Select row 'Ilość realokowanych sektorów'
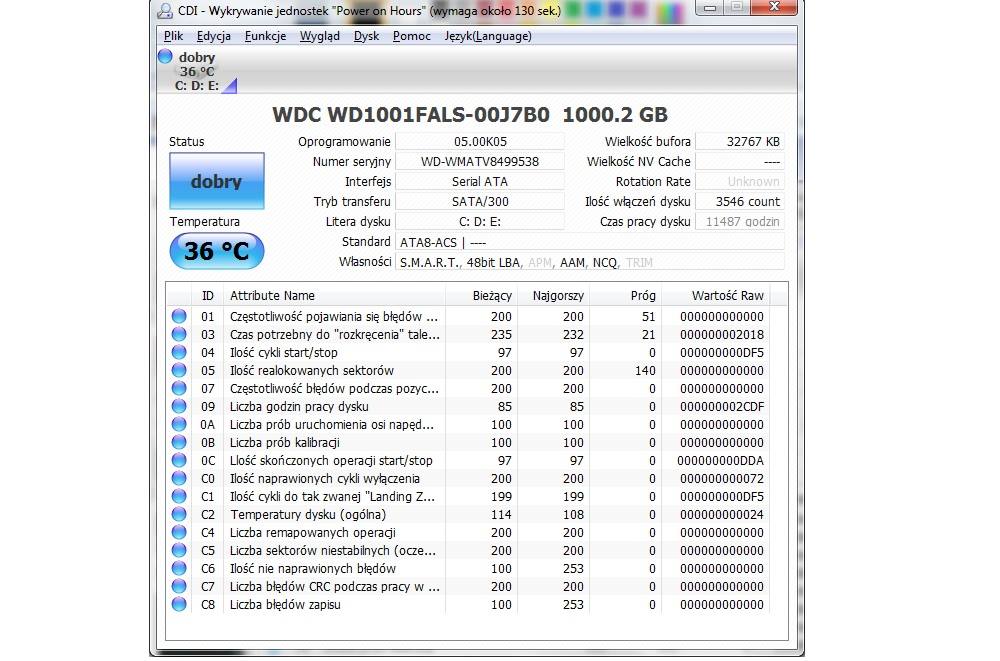 coord(469,371)
